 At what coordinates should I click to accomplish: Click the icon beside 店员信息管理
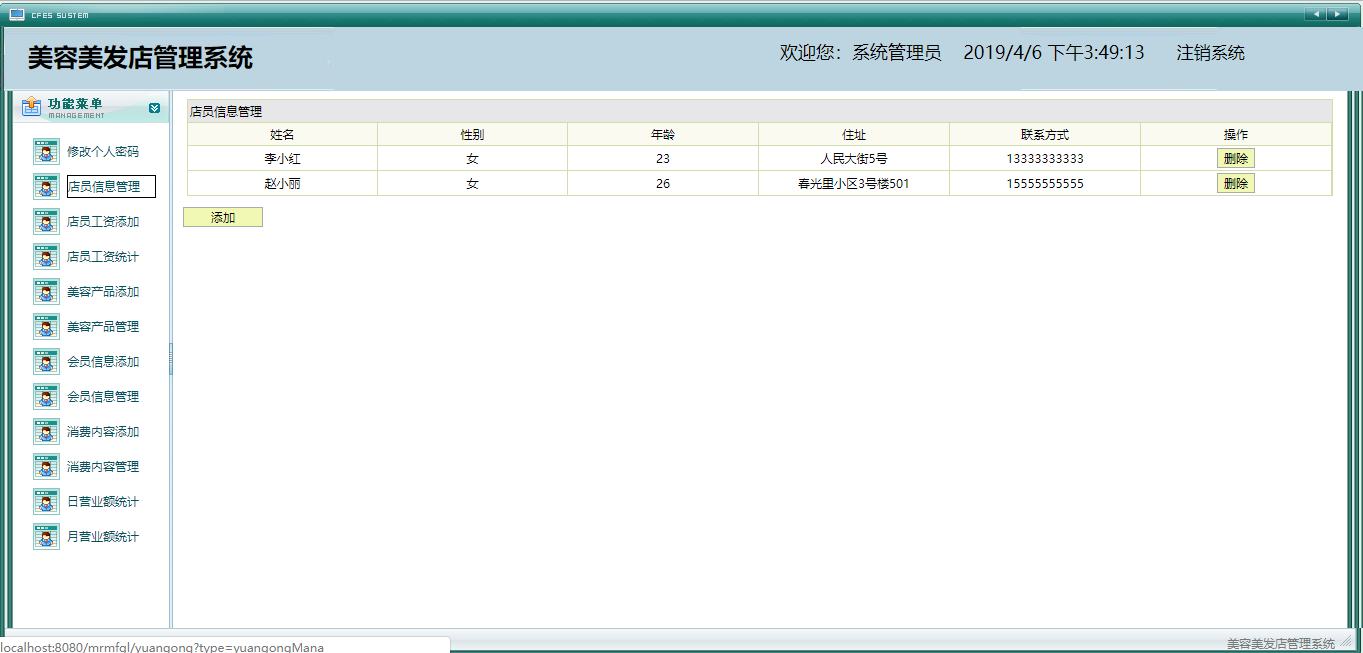pyautogui.click(x=46, y=187)
